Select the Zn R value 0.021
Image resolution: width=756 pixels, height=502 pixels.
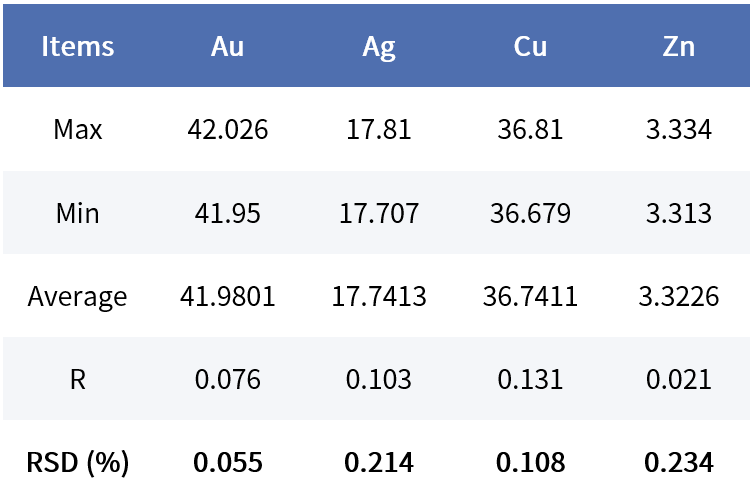(679, 380)
